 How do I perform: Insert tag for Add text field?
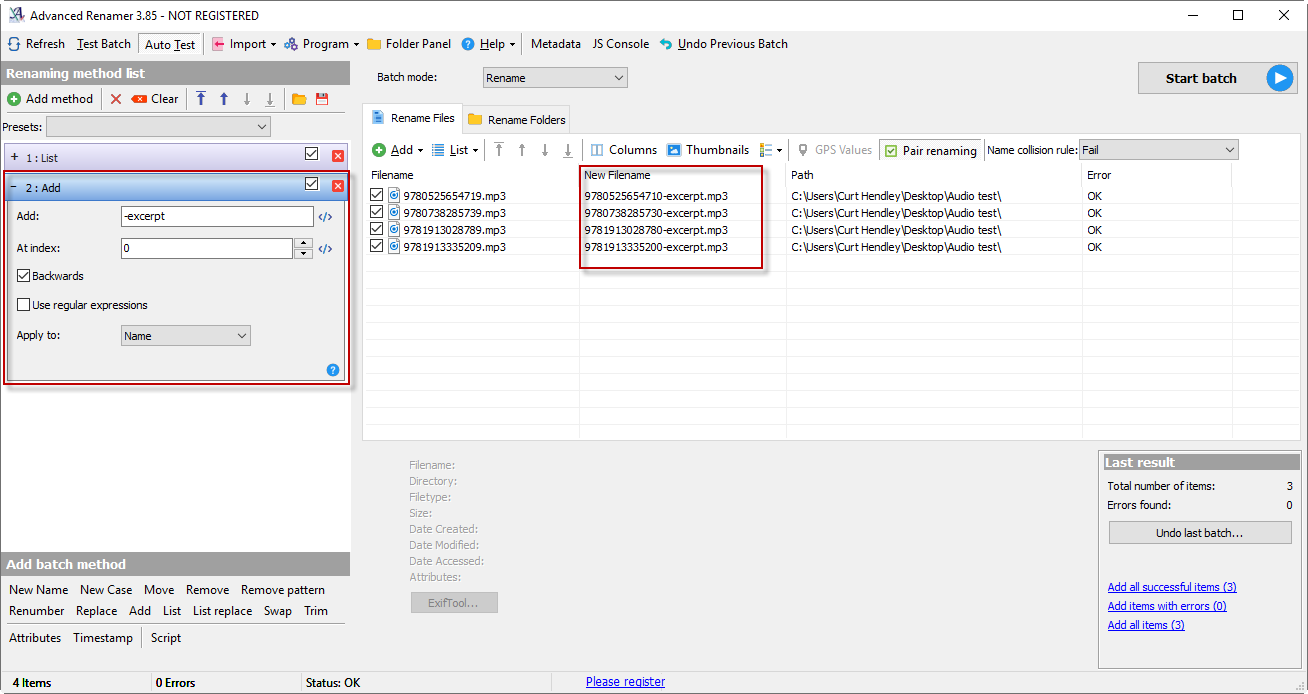[x=325, y=217]
